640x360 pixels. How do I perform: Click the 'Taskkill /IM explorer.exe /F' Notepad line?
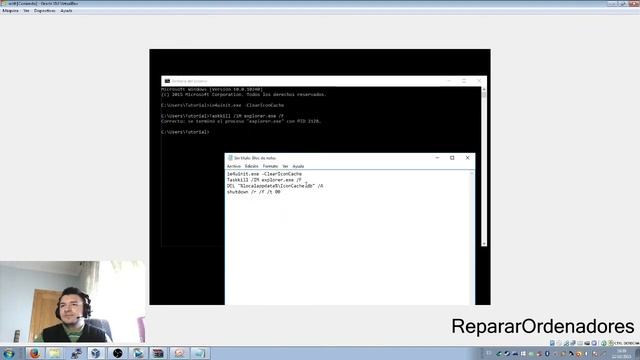coord(264,180)
